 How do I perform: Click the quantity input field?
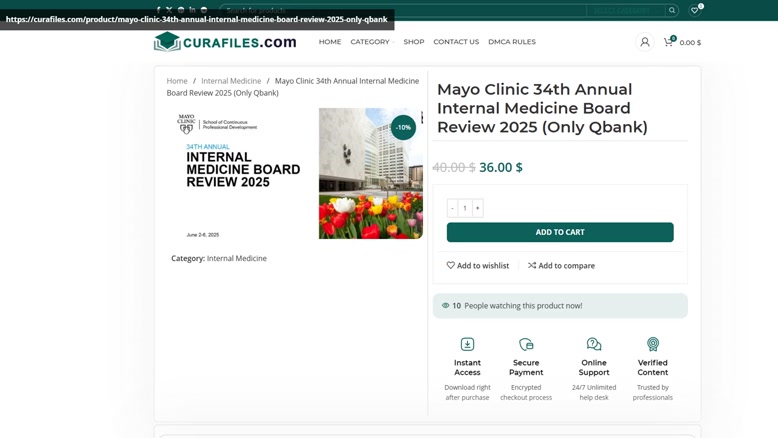[465, 208]
